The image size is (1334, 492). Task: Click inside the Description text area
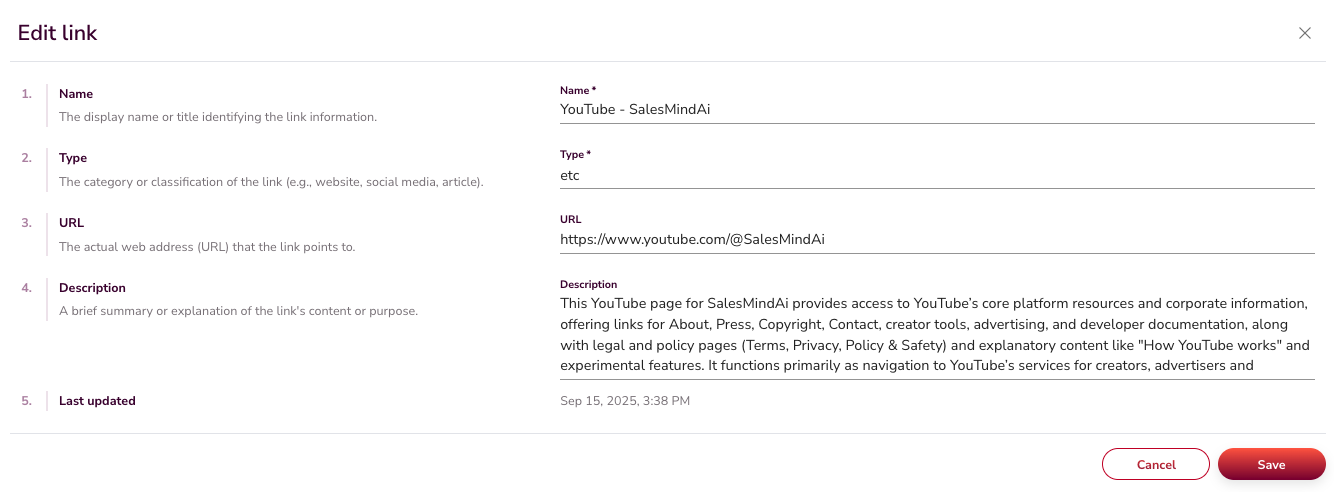936,334
